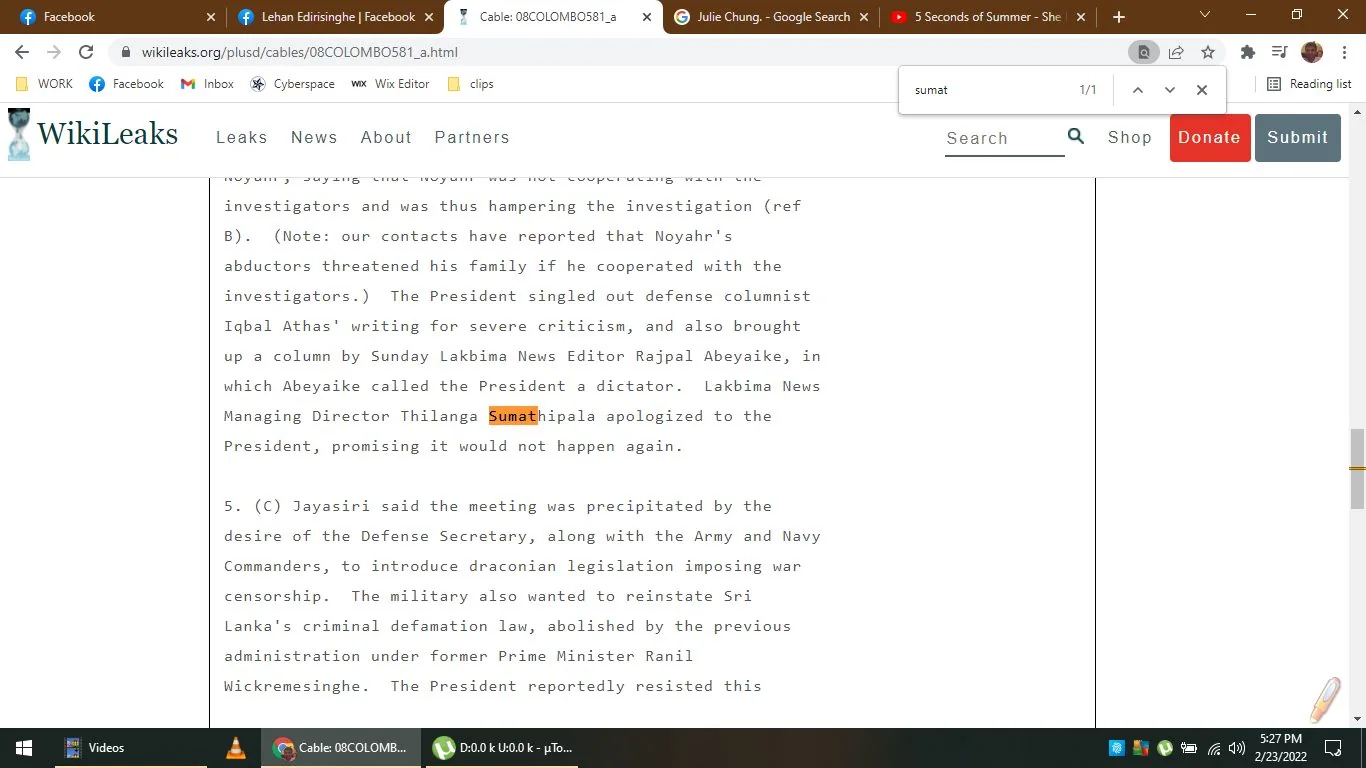Open the Windows notification center
The width and height of the screenshot is (1366, 768).
click(1333, 748)
